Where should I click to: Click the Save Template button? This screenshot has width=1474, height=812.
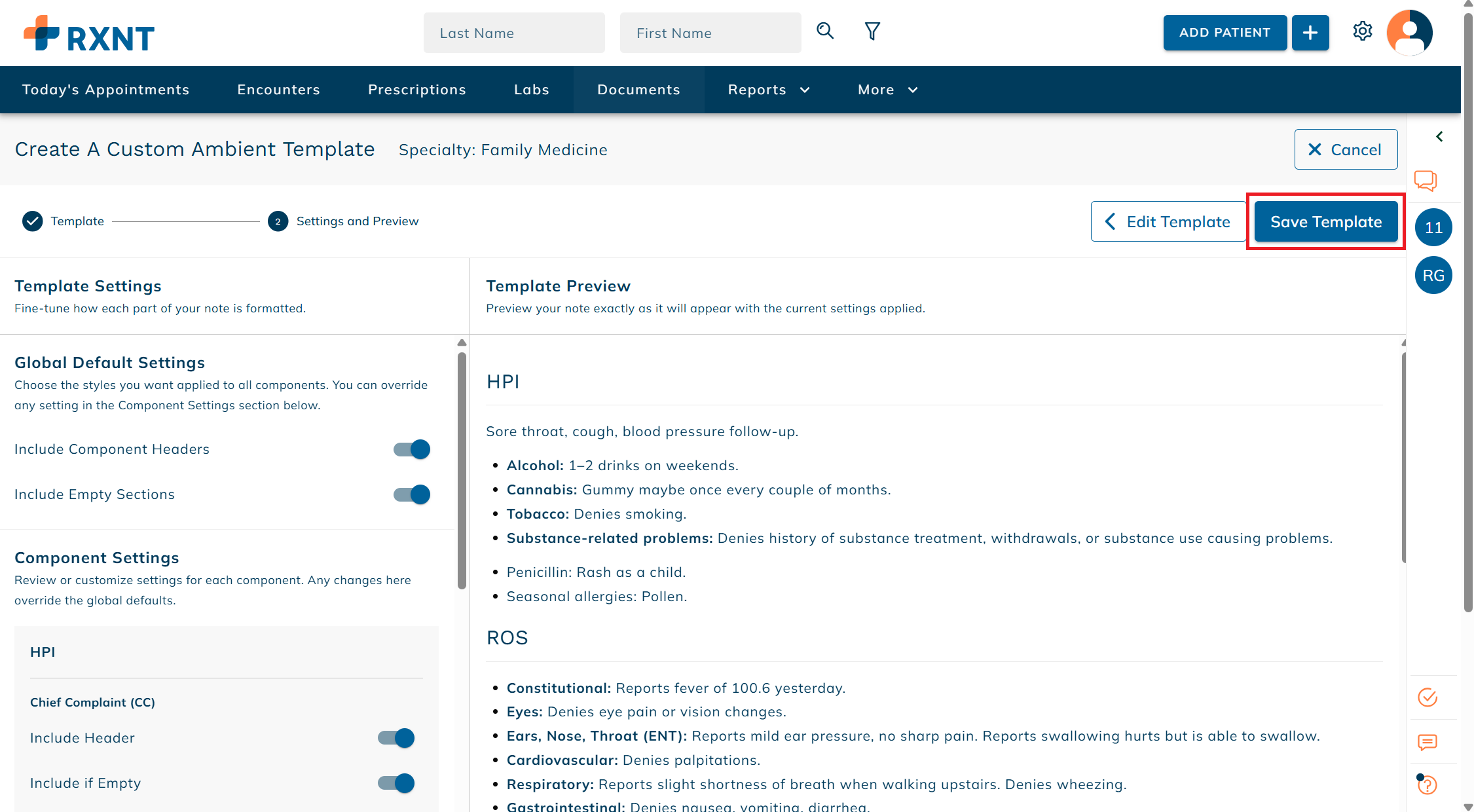pos(1325,221)
